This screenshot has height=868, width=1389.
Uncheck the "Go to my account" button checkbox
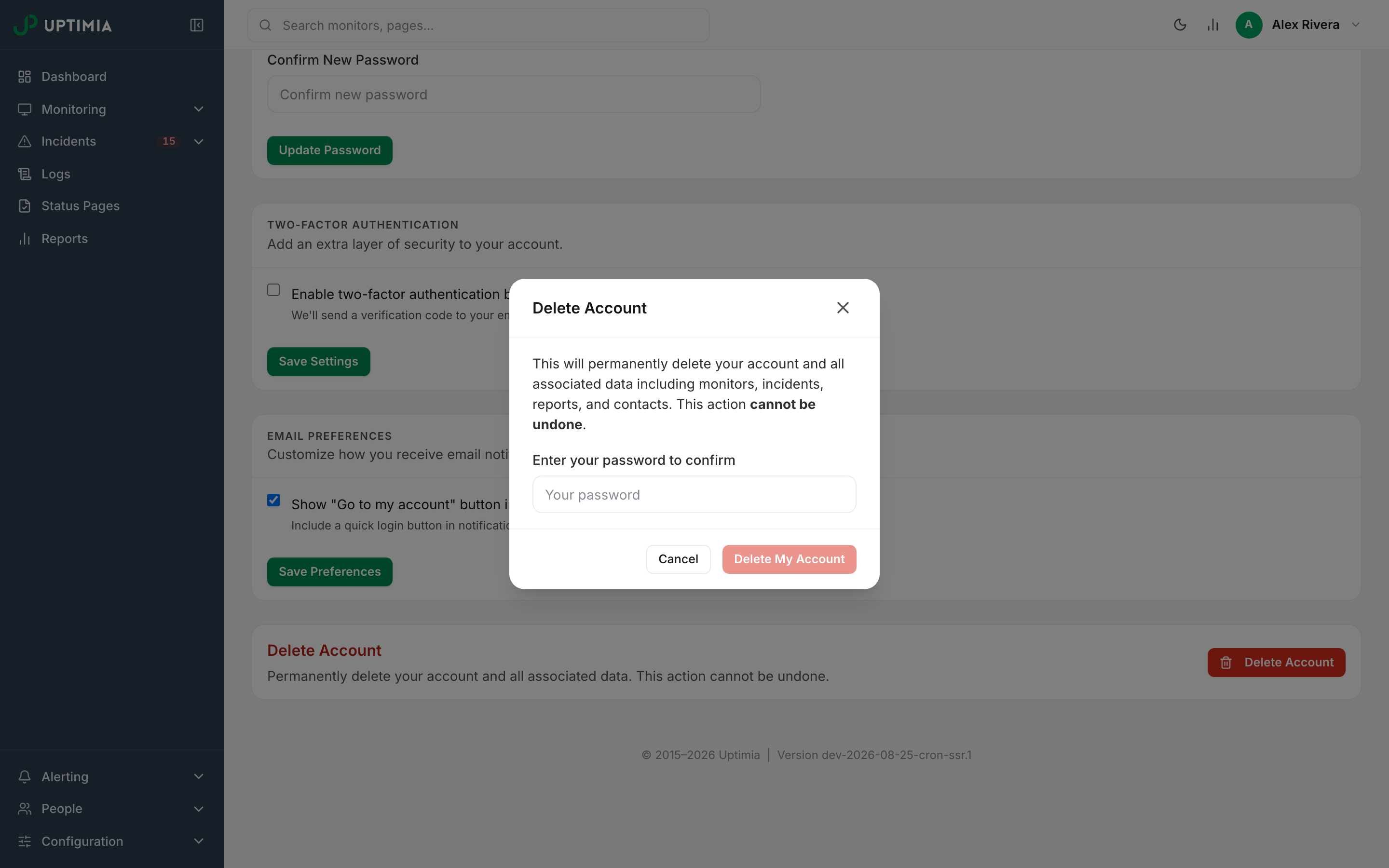[274, 500]
